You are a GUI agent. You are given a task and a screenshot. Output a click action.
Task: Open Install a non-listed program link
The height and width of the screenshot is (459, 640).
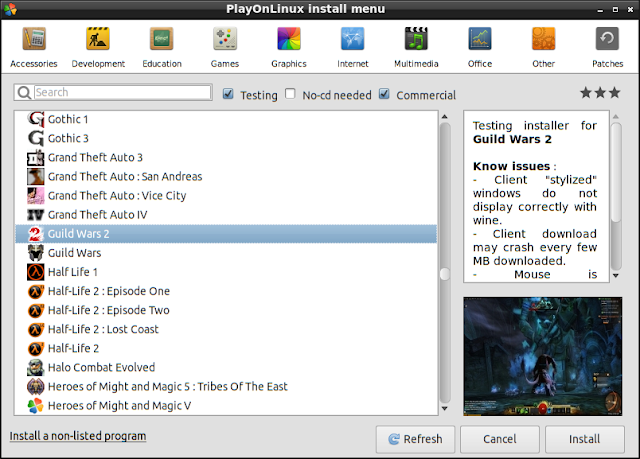click(78, 436)
